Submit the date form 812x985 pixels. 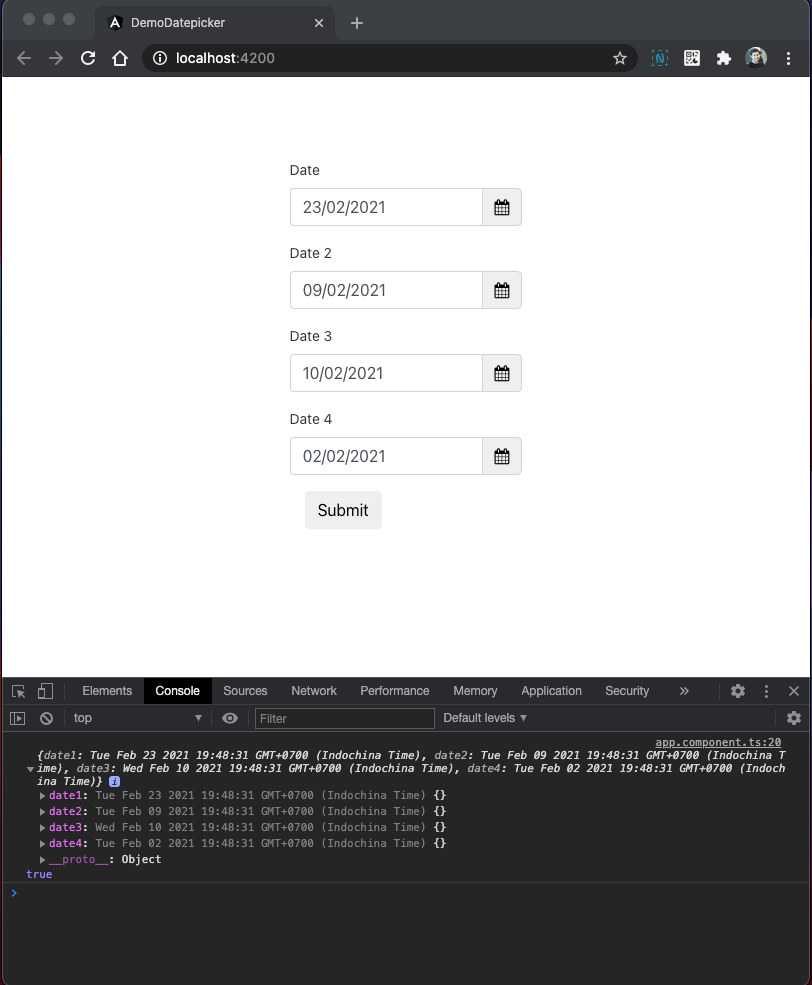[343, 510]
